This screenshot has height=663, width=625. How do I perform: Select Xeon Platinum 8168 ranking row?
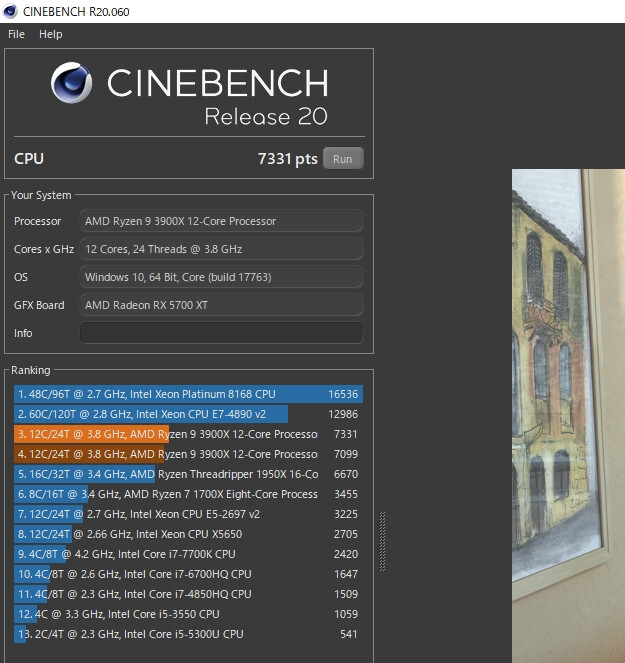click(188, 394)
